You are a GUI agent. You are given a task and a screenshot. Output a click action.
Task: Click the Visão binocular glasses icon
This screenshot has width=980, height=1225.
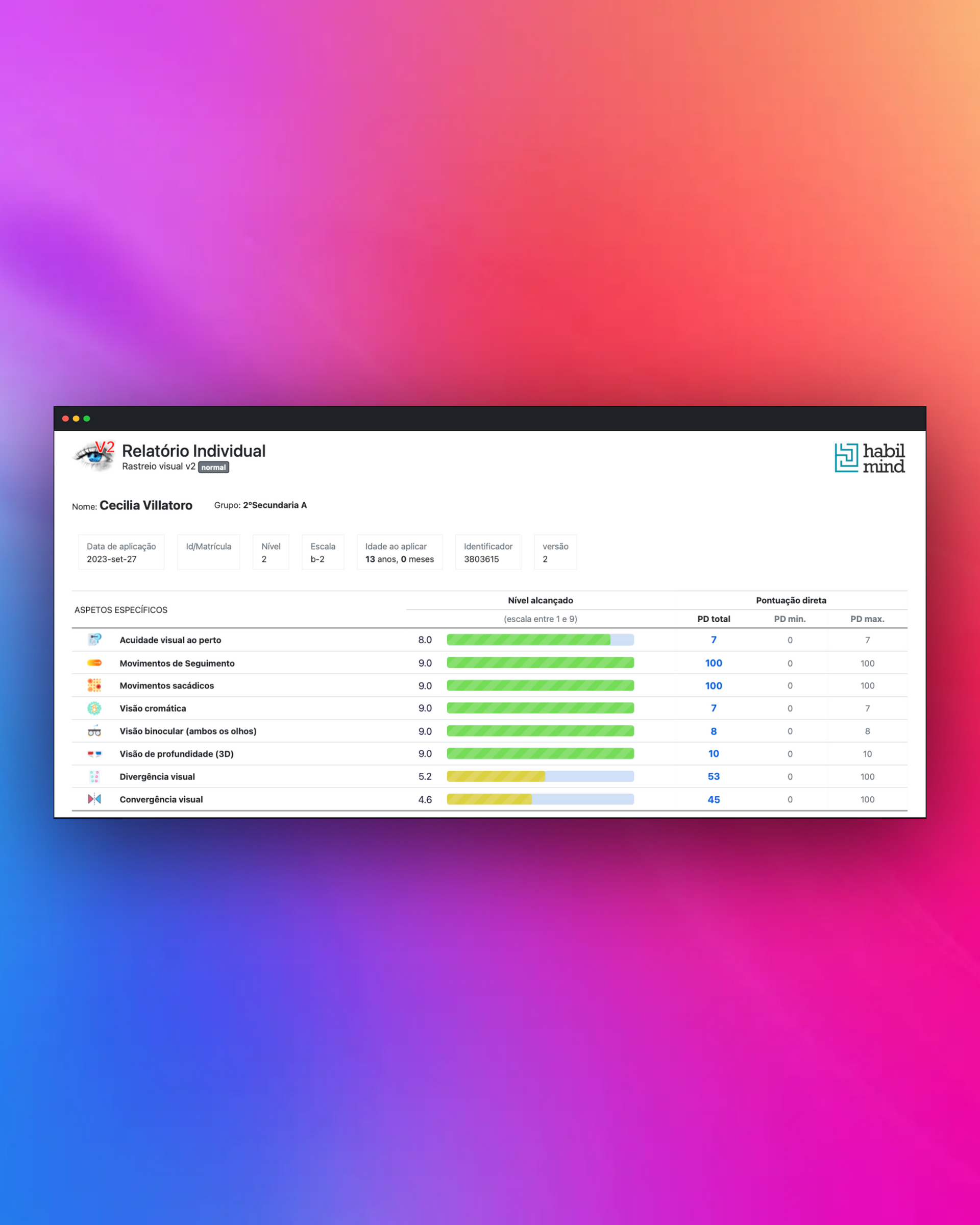(x=94, y=731)
